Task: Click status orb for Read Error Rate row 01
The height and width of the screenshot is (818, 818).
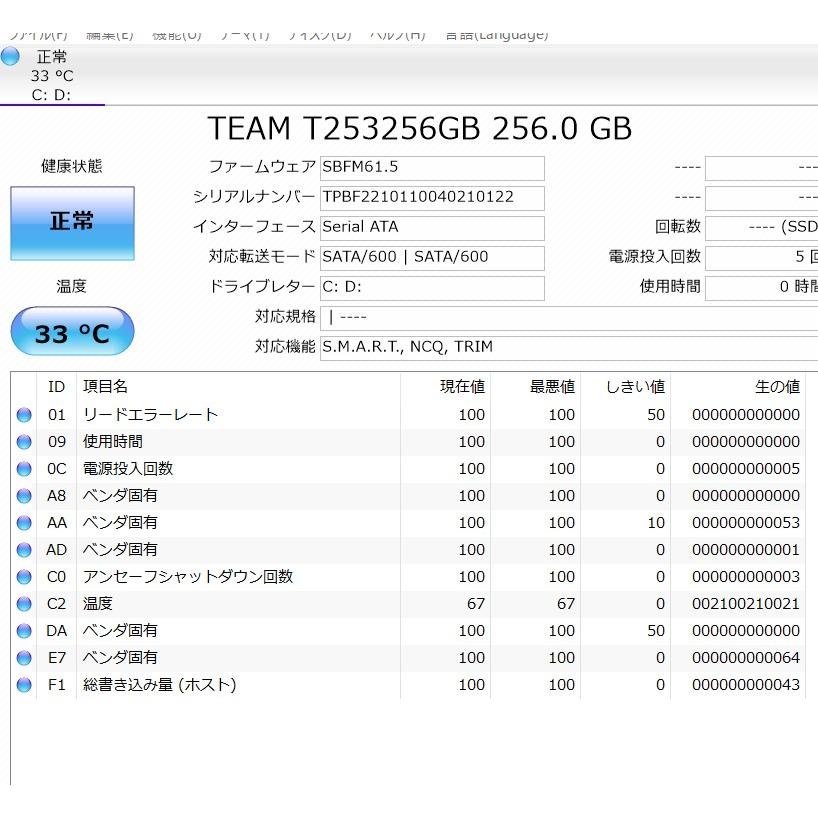Action: pyautogui.click(x=24, y=415)
